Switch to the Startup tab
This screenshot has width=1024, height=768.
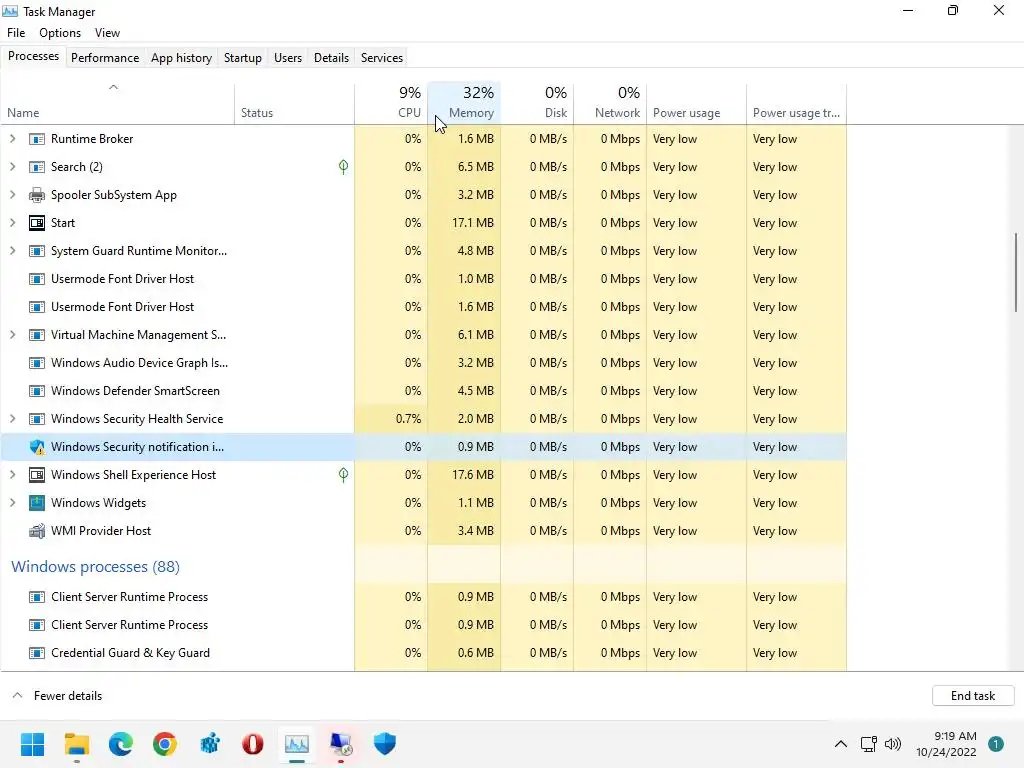243,58
